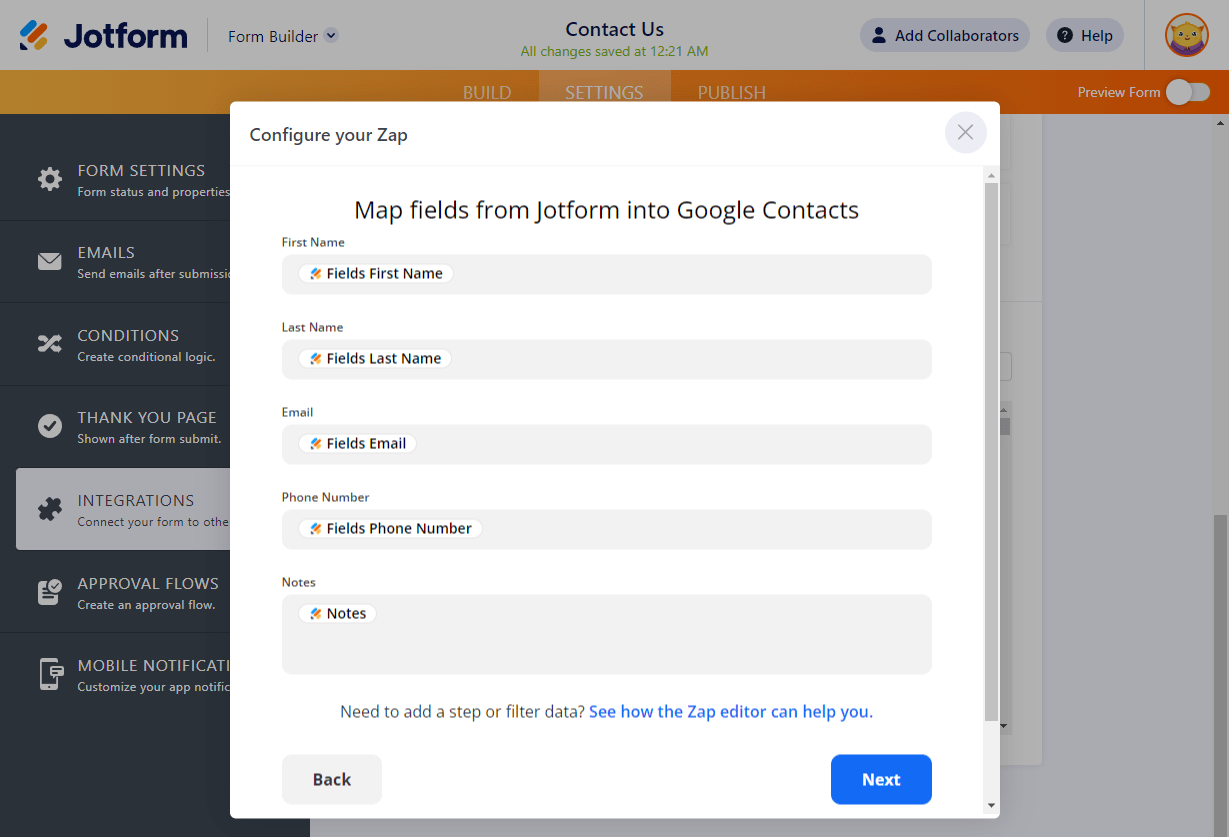Close the Configure your Zap dialog

[x=965, y=132]
